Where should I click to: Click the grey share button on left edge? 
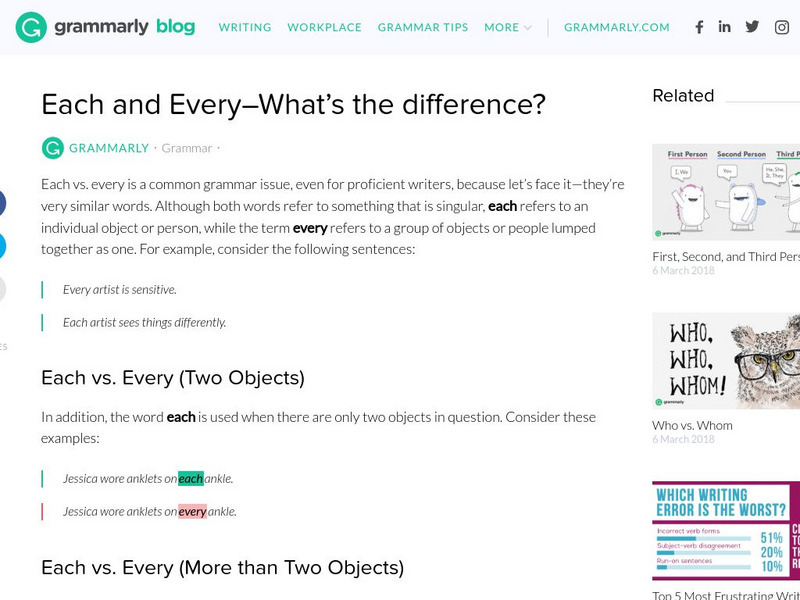point(2,288)
